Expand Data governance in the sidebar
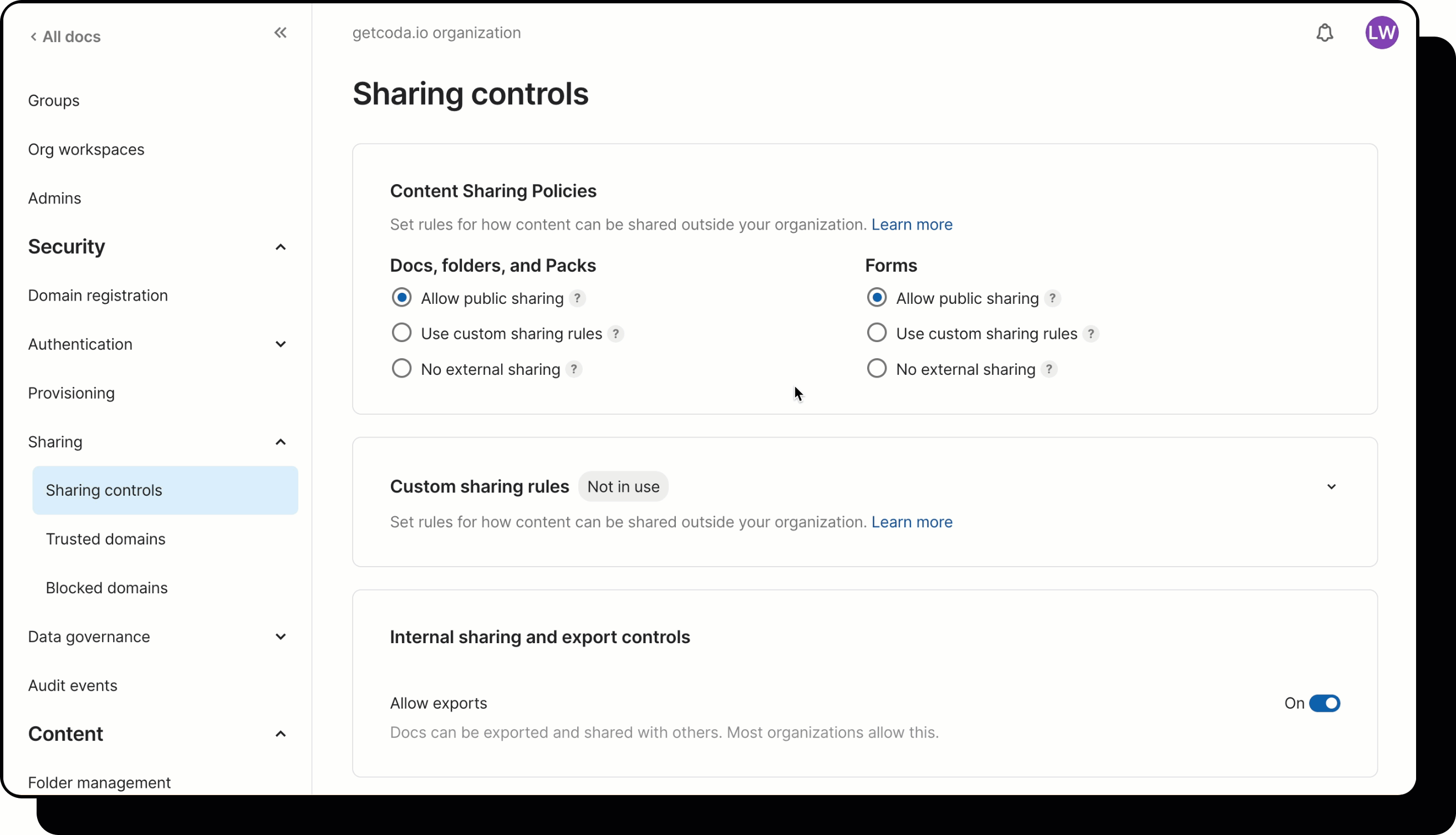The width and height of the screenshot is (1456, 835). 280,637
